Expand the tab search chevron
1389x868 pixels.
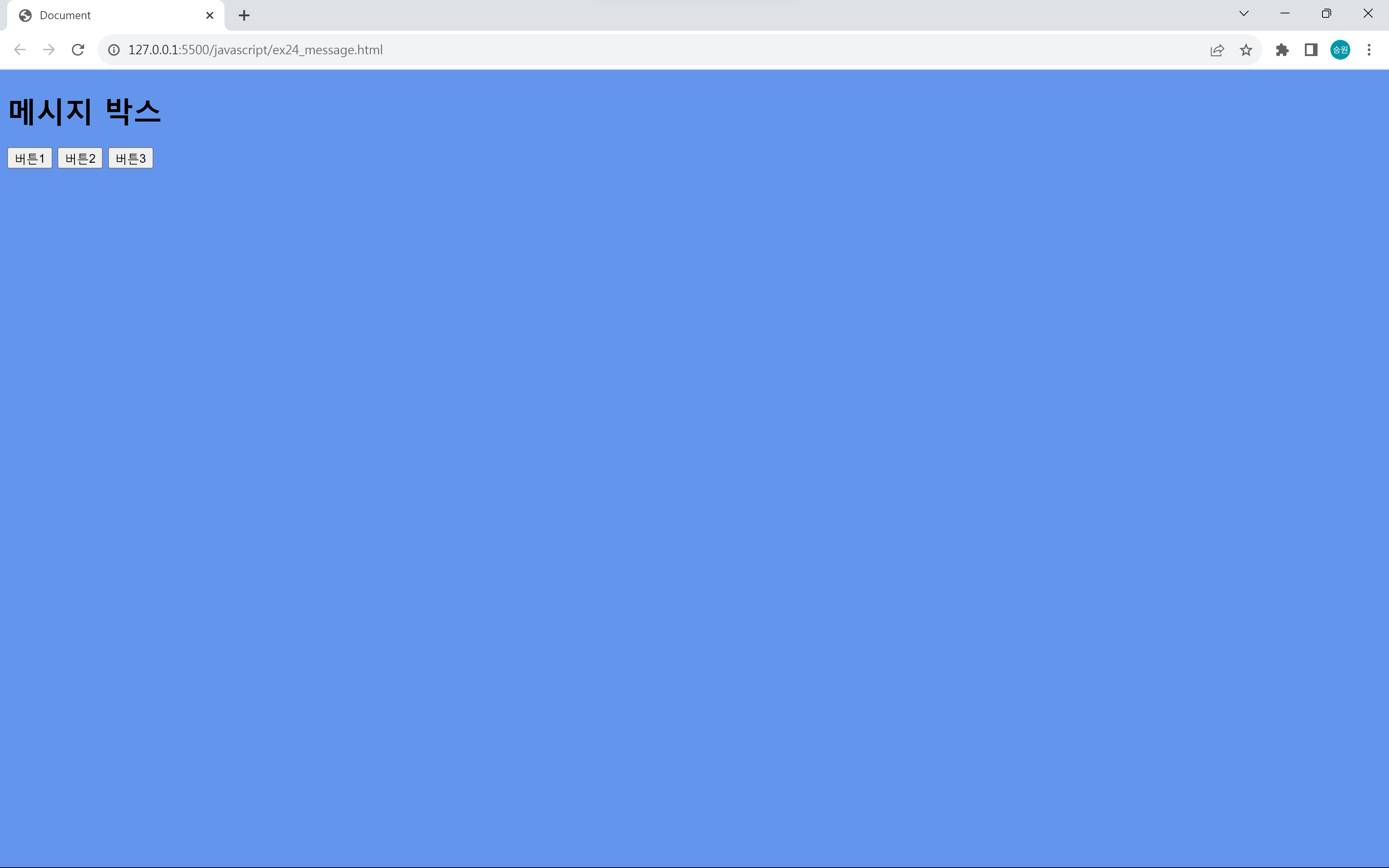(1244, 14)
